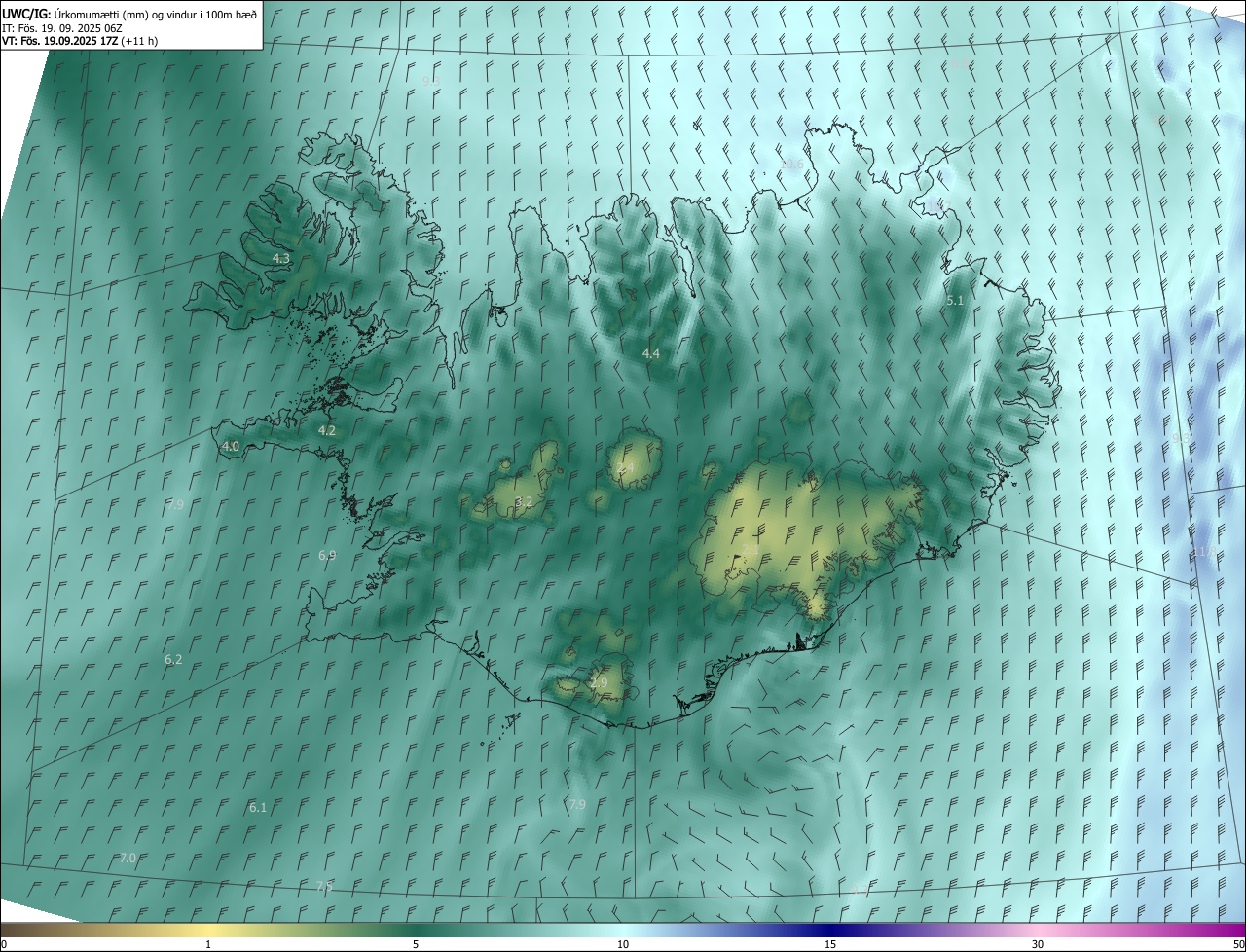Screen dimensions: 1246x952
Task: Click the map value 2.9 on the southern glacier
Action: point(599,683)
